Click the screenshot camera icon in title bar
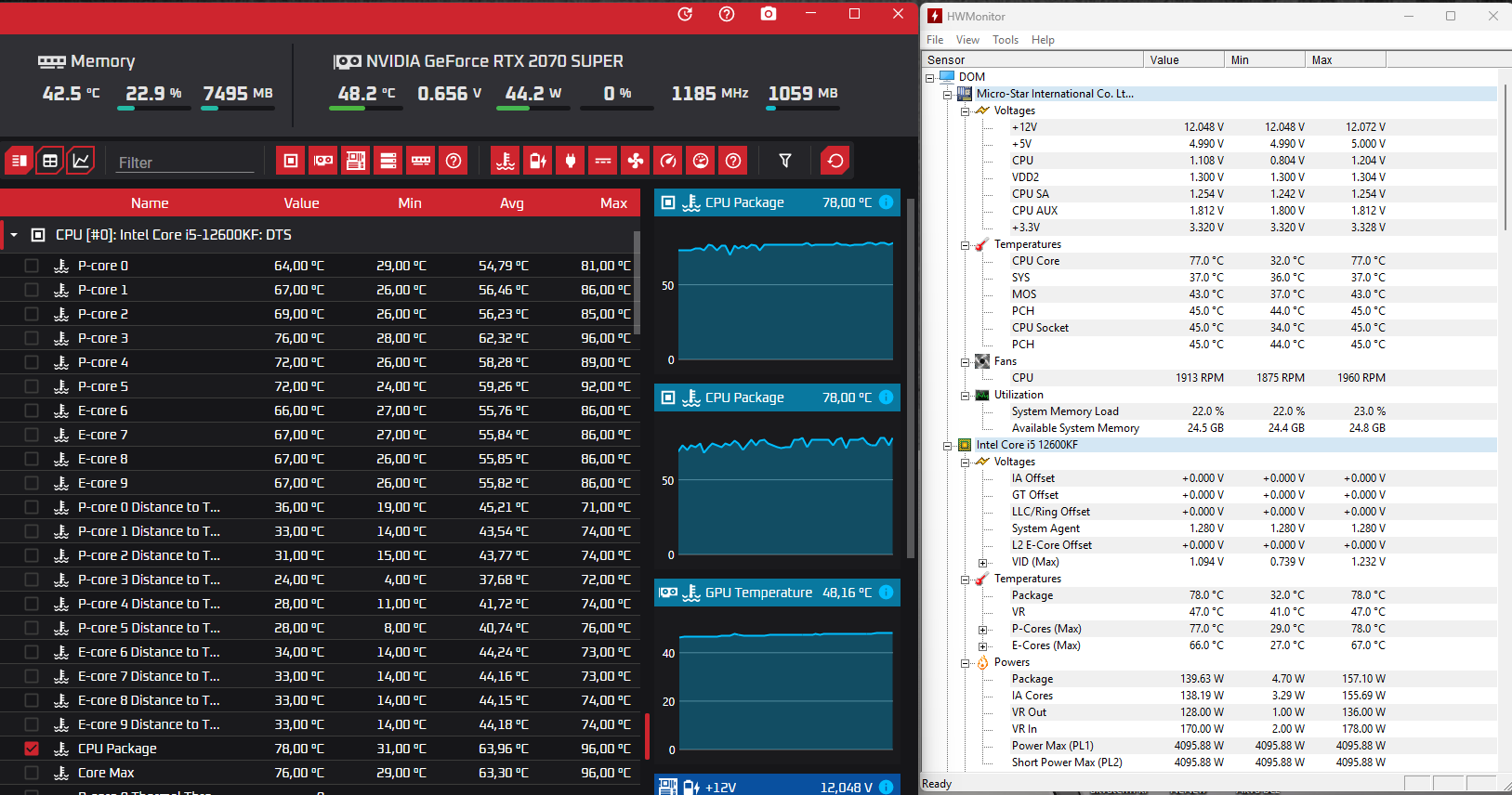Viewport: 1512px width, 795px height. 769,14
